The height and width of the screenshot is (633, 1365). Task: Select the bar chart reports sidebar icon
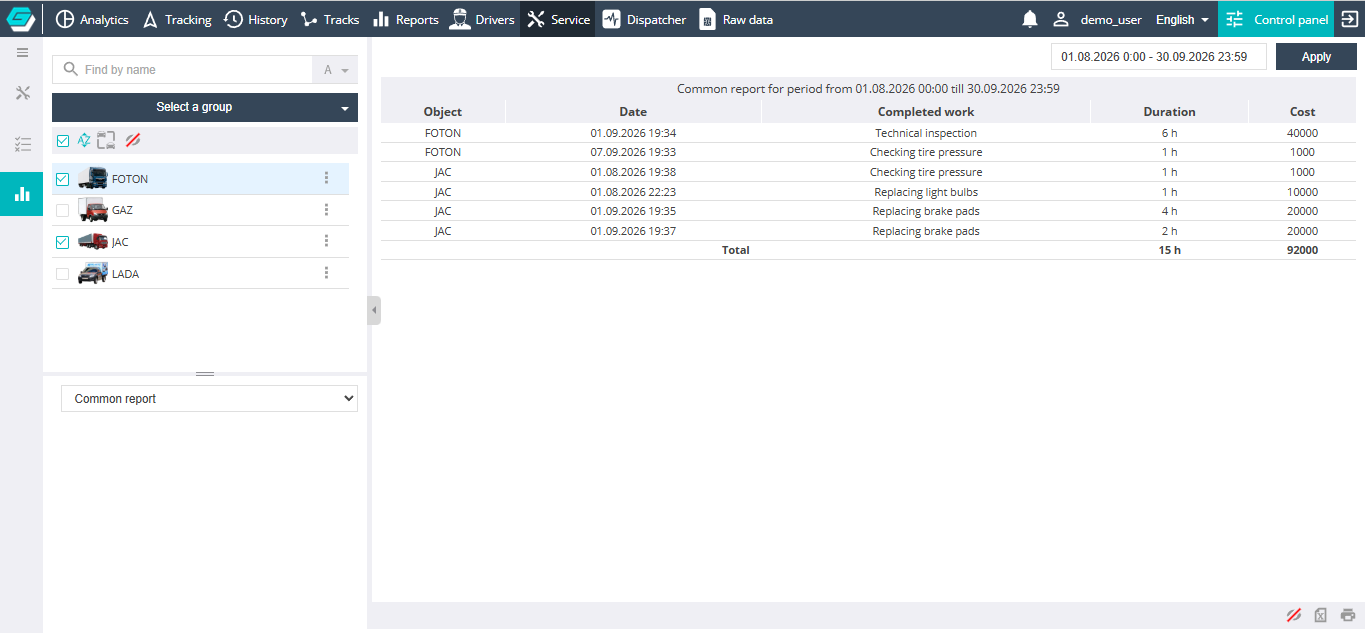click(22, 194)
